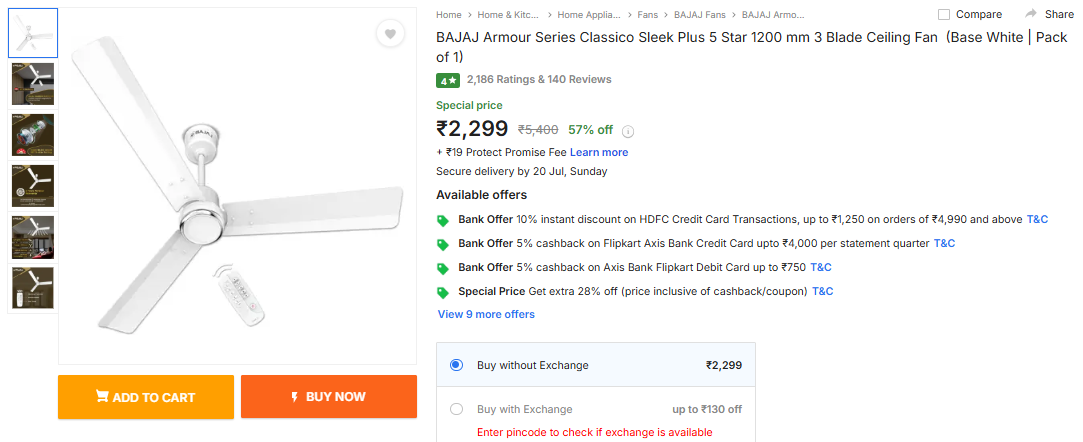Click the Axis Debit Card offer tag icon
The image size is (1083, 442).
(x=443, y=268)
